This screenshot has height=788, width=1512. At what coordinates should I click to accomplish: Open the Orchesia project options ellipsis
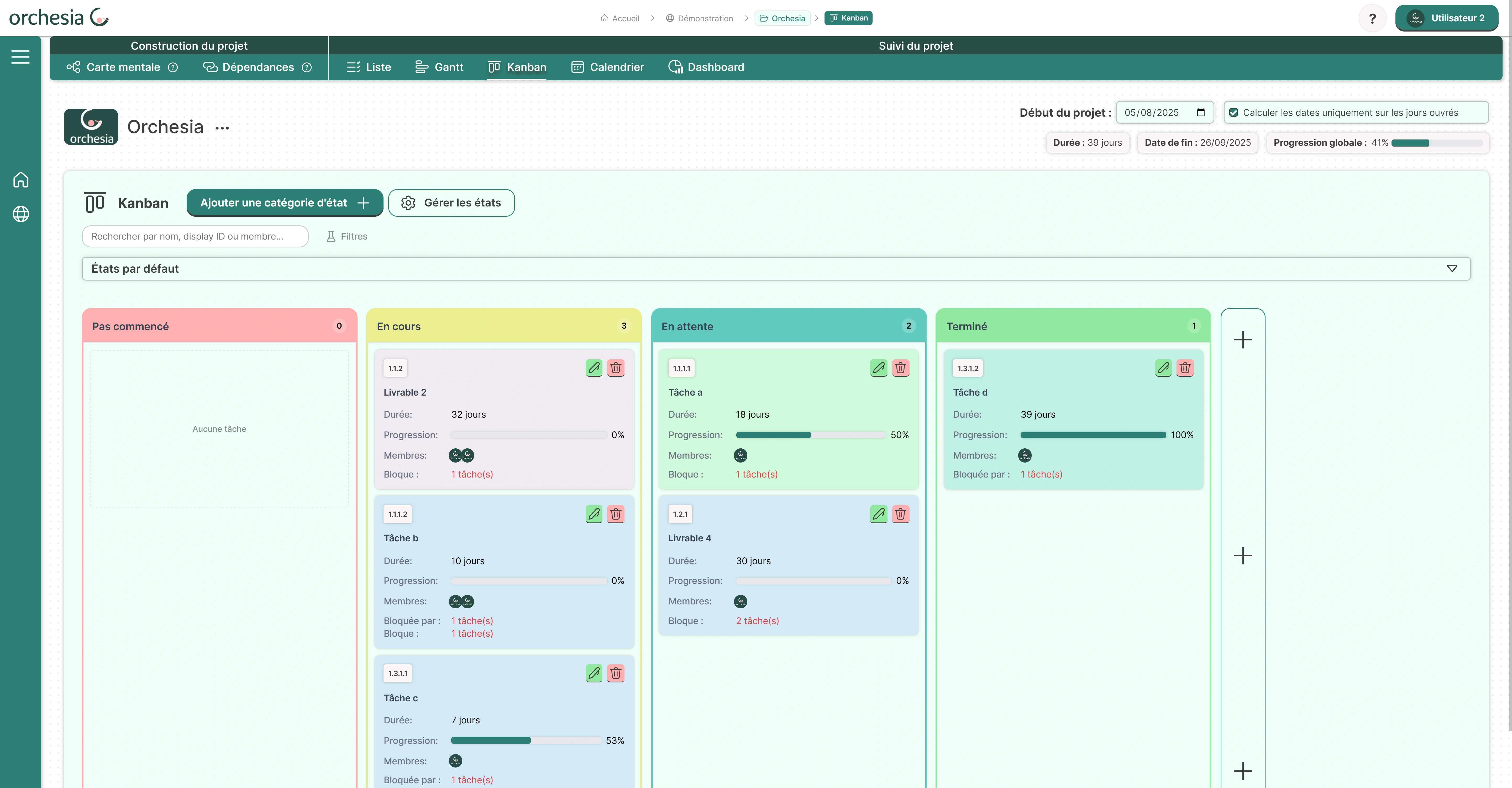222,128
